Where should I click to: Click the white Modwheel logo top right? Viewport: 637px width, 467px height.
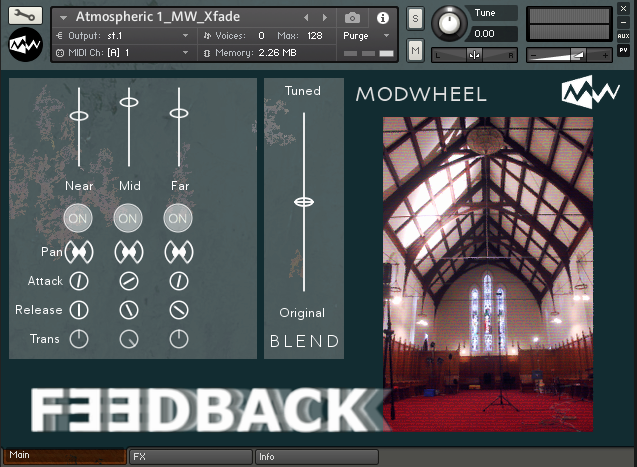591,92
